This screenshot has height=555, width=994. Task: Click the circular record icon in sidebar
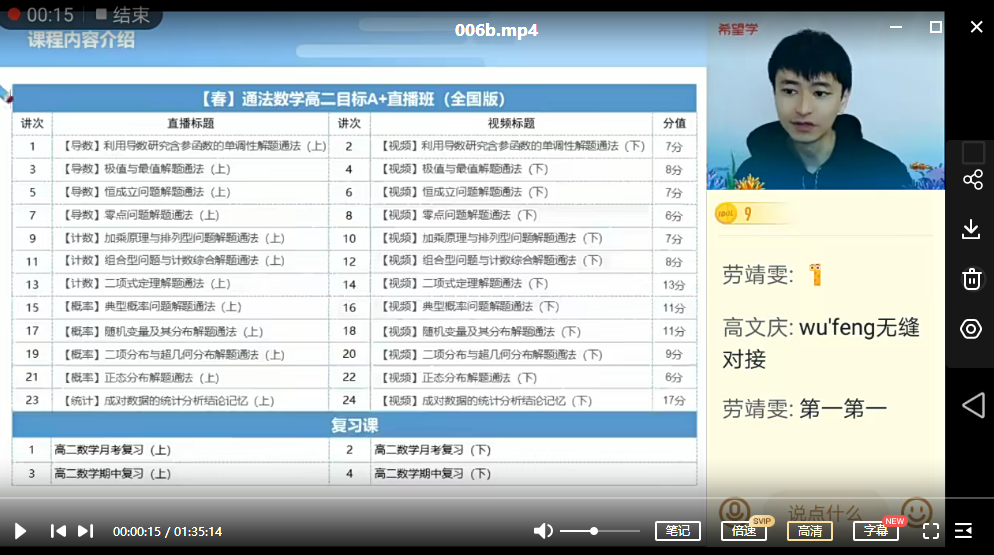pos(971,329)
